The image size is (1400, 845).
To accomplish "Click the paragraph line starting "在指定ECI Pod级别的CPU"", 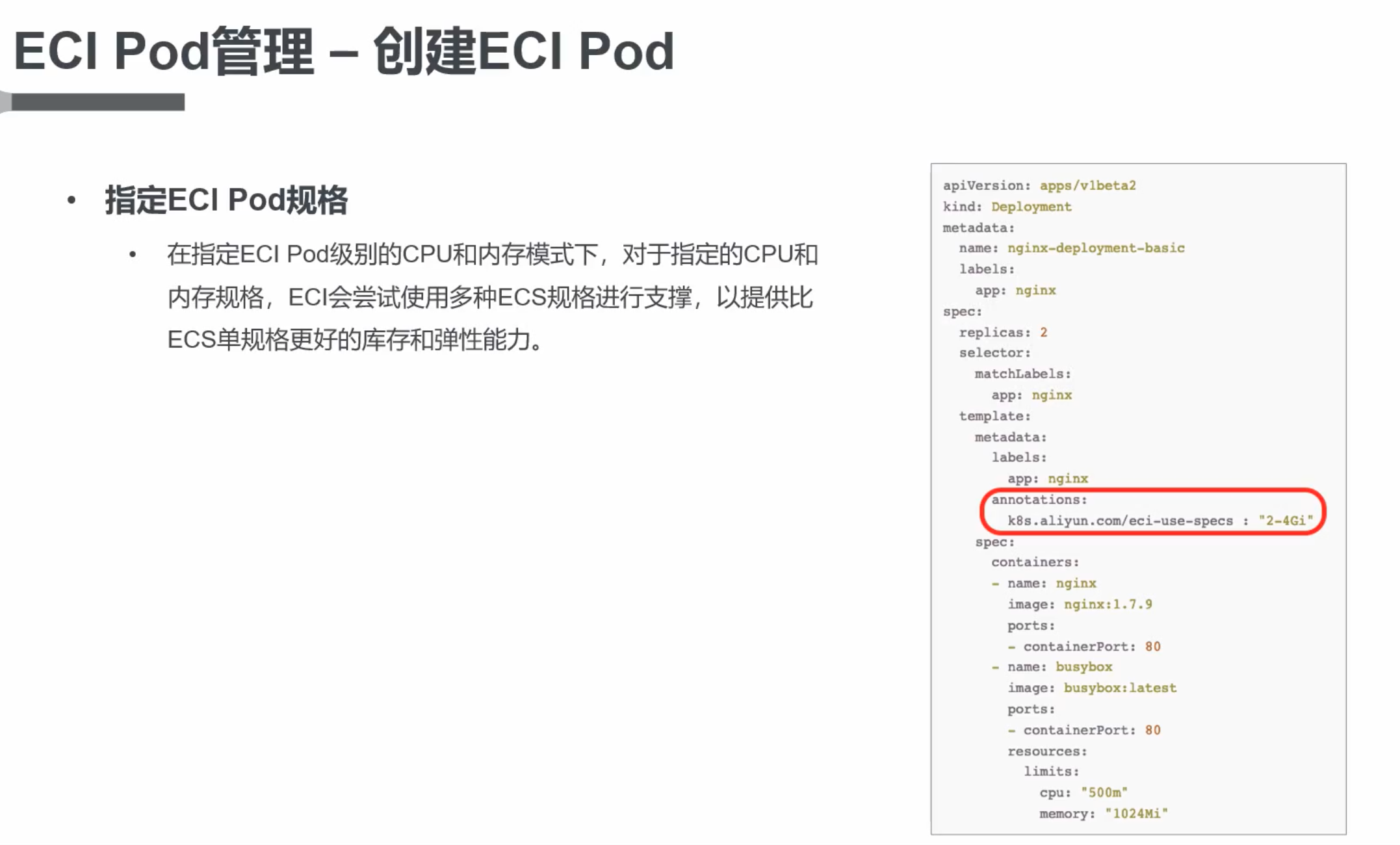I will tap(492, 254).
